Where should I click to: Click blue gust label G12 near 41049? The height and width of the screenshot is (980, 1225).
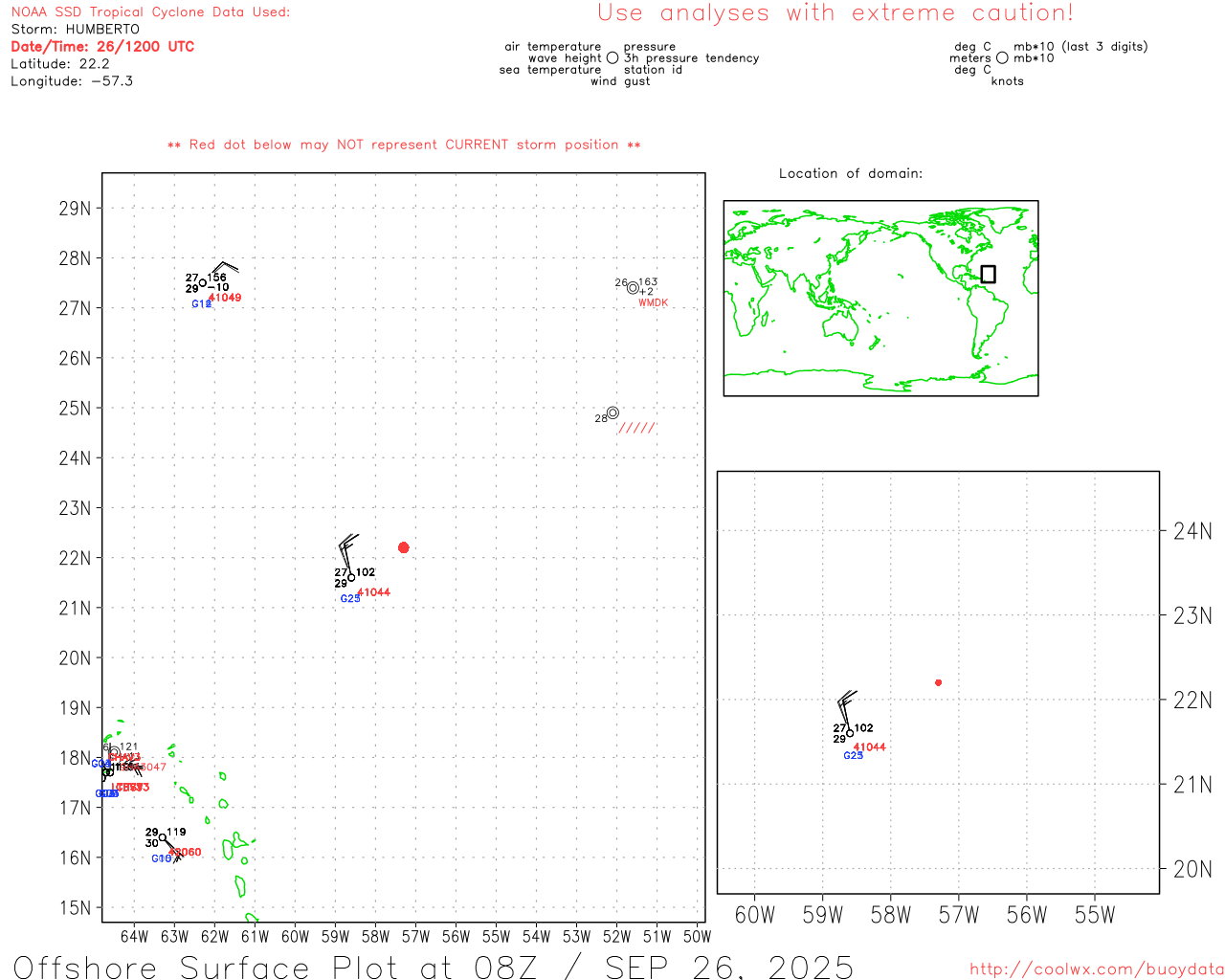pyautogui.click(x=201, y=304)
